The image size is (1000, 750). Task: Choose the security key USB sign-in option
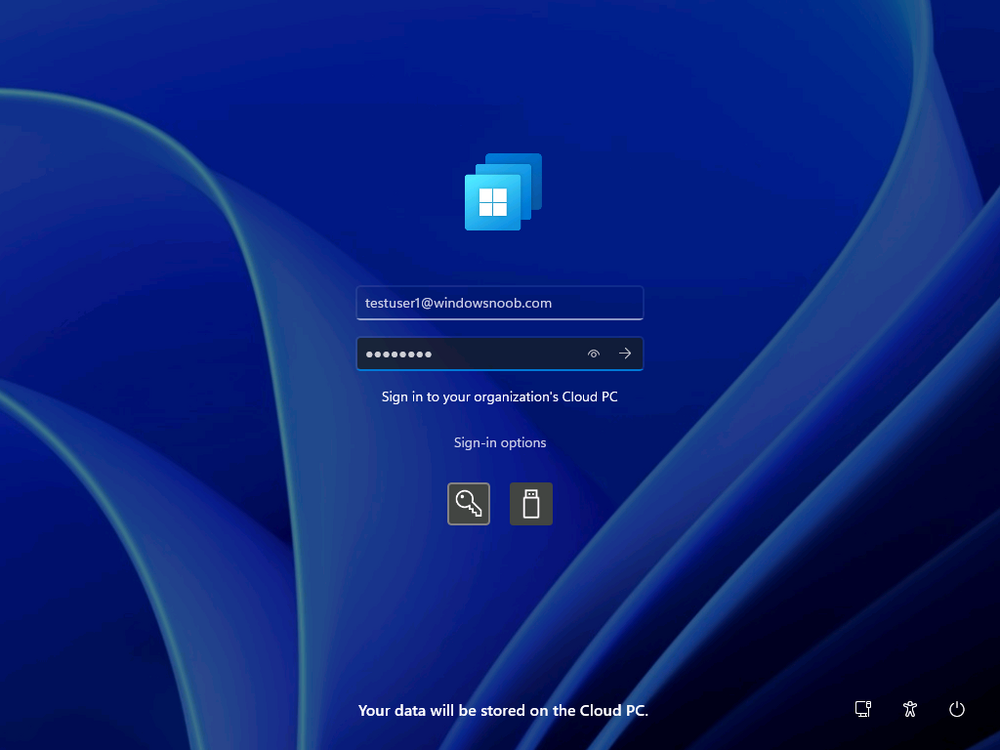tap(531, 504)
